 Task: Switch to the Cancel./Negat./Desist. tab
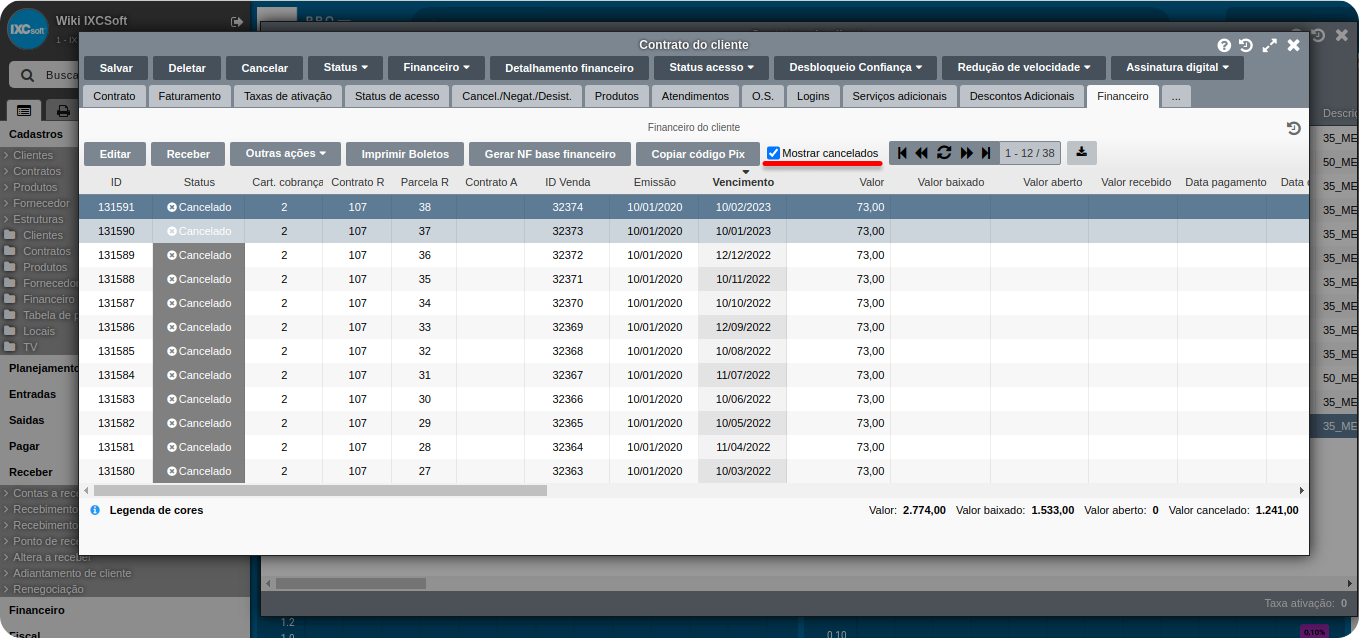[516, 96]
